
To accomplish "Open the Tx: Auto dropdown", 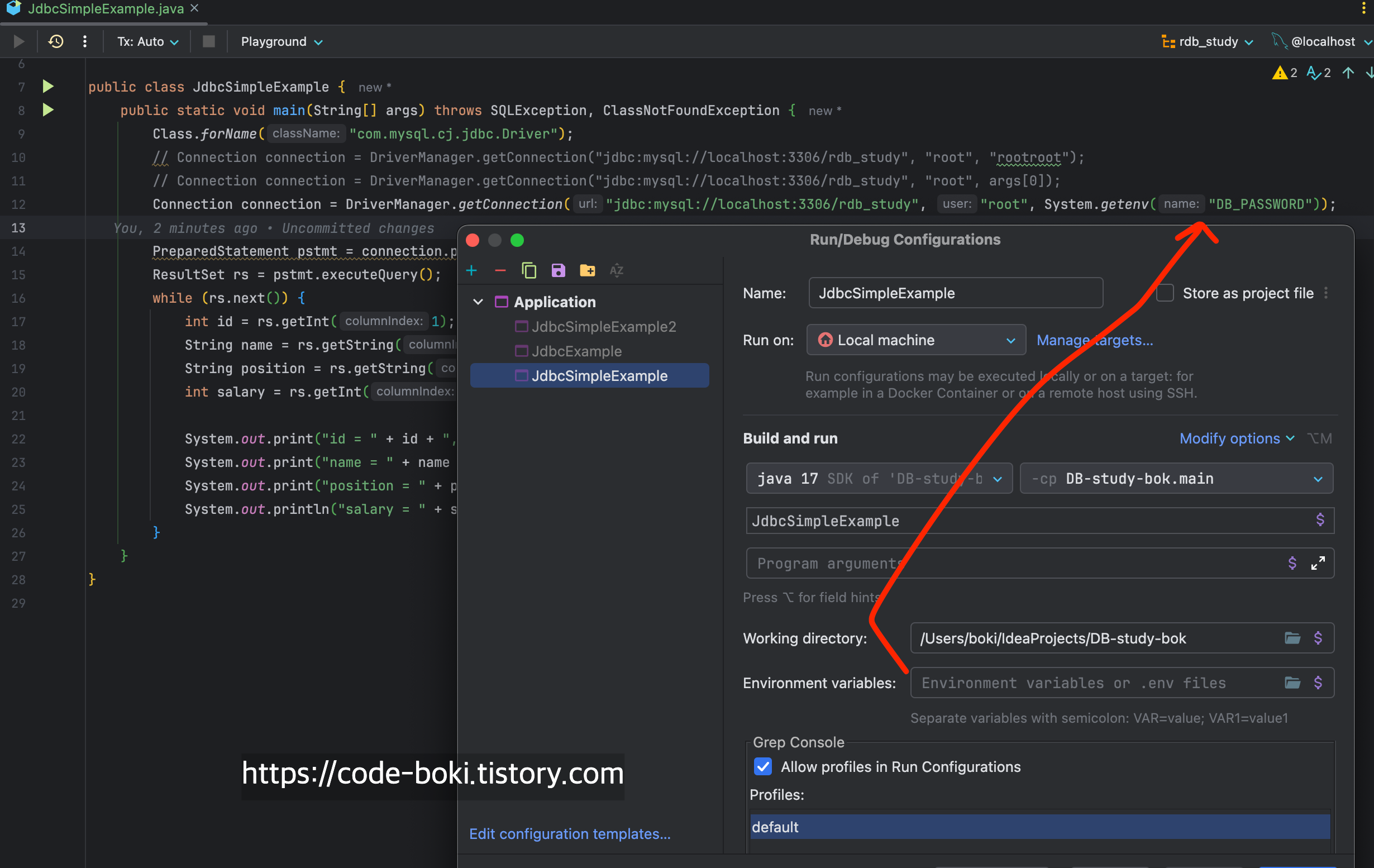I will (148, 42).
